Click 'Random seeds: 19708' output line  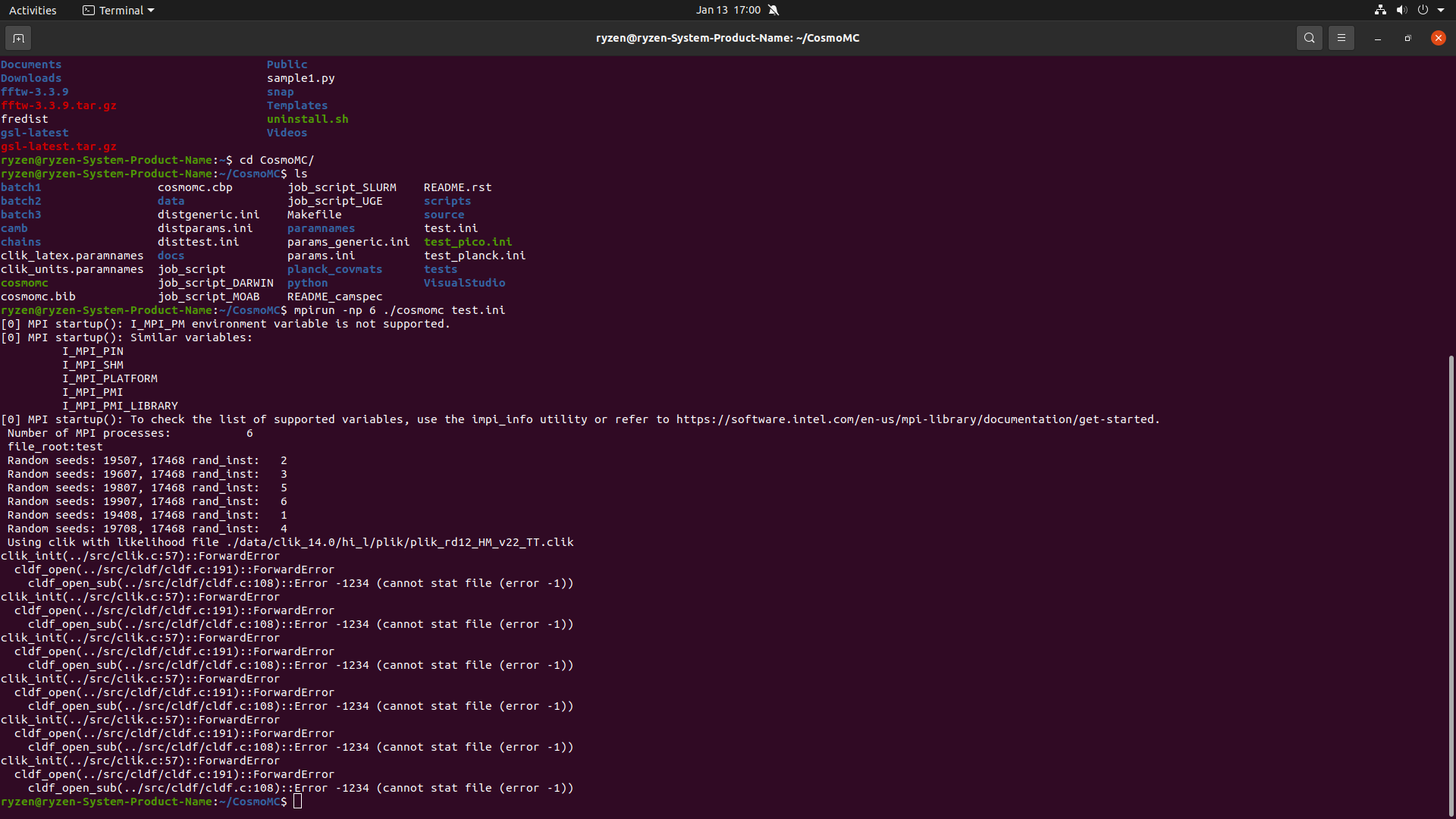(147, 529)
